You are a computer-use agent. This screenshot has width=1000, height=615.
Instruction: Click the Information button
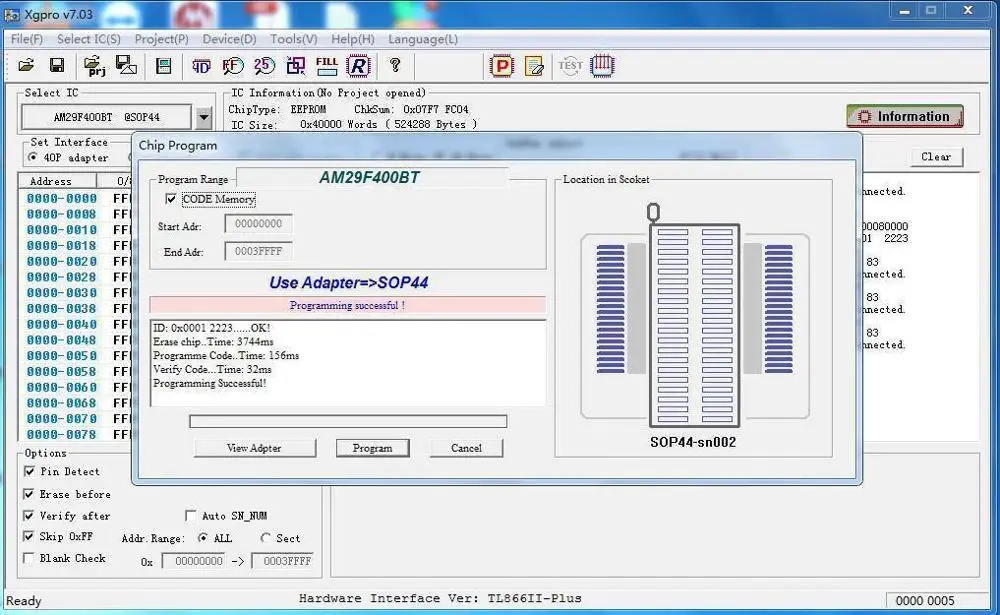pos(904,117)
